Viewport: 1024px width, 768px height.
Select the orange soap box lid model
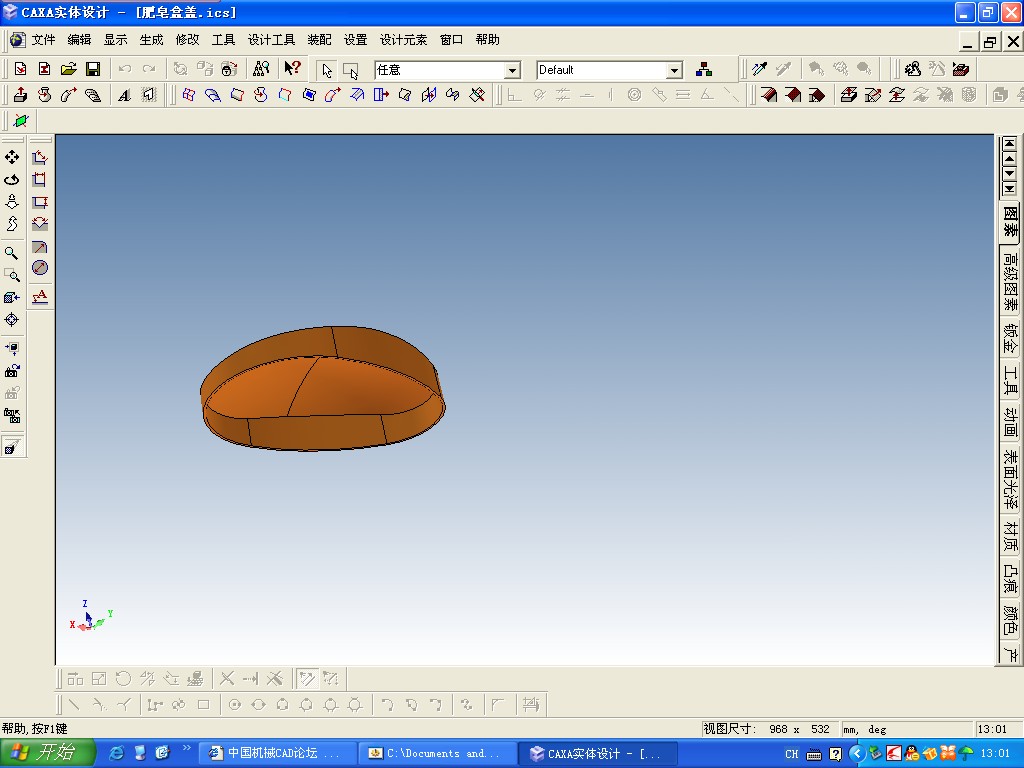tap(322, 389)
